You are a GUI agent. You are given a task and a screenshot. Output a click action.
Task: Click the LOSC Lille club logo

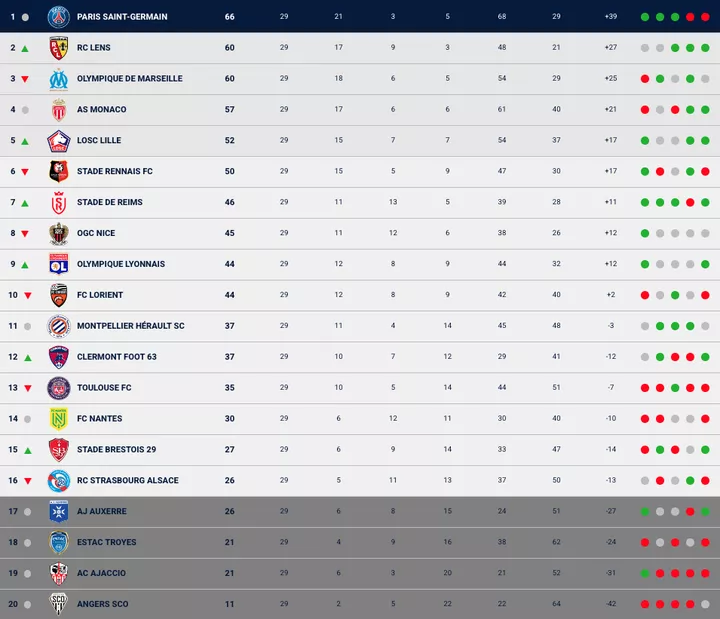click(x=58, y=141)
